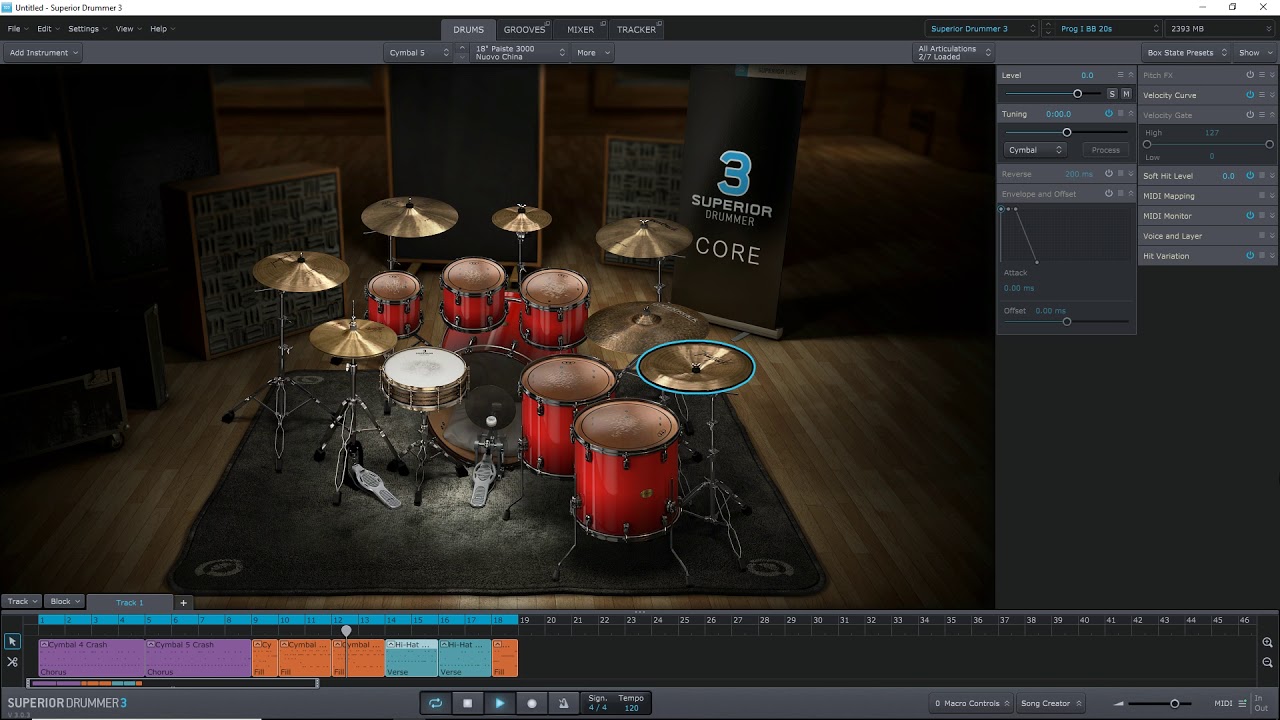Toggle loop playback button

(x=436, y=703)
